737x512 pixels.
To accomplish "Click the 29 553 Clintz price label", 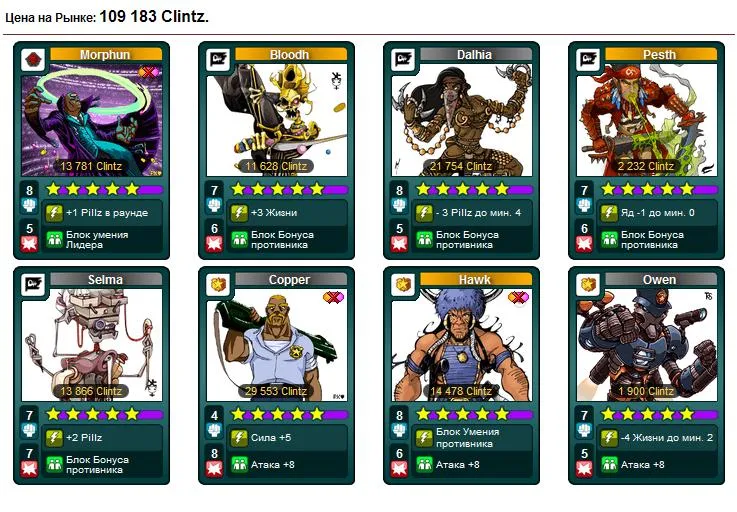I will (x=276, y=391).
